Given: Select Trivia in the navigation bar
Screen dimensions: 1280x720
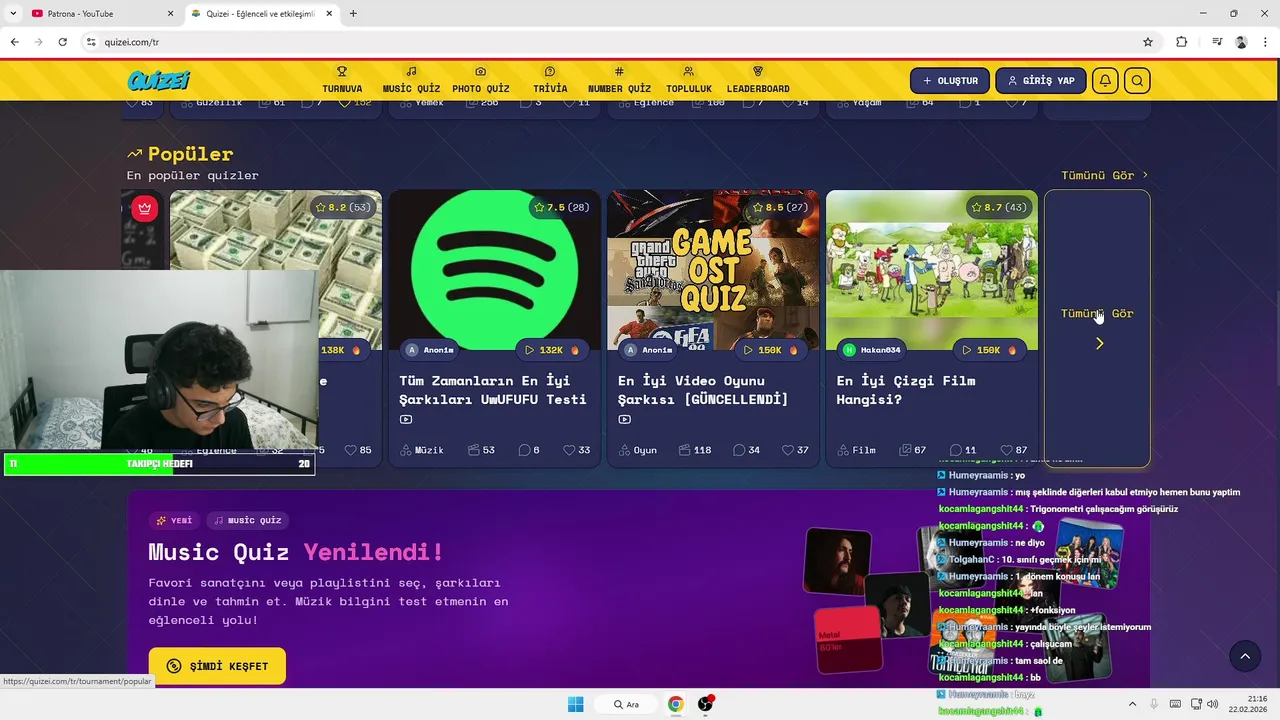Looking at the screenshot, I should coord(550,80).
